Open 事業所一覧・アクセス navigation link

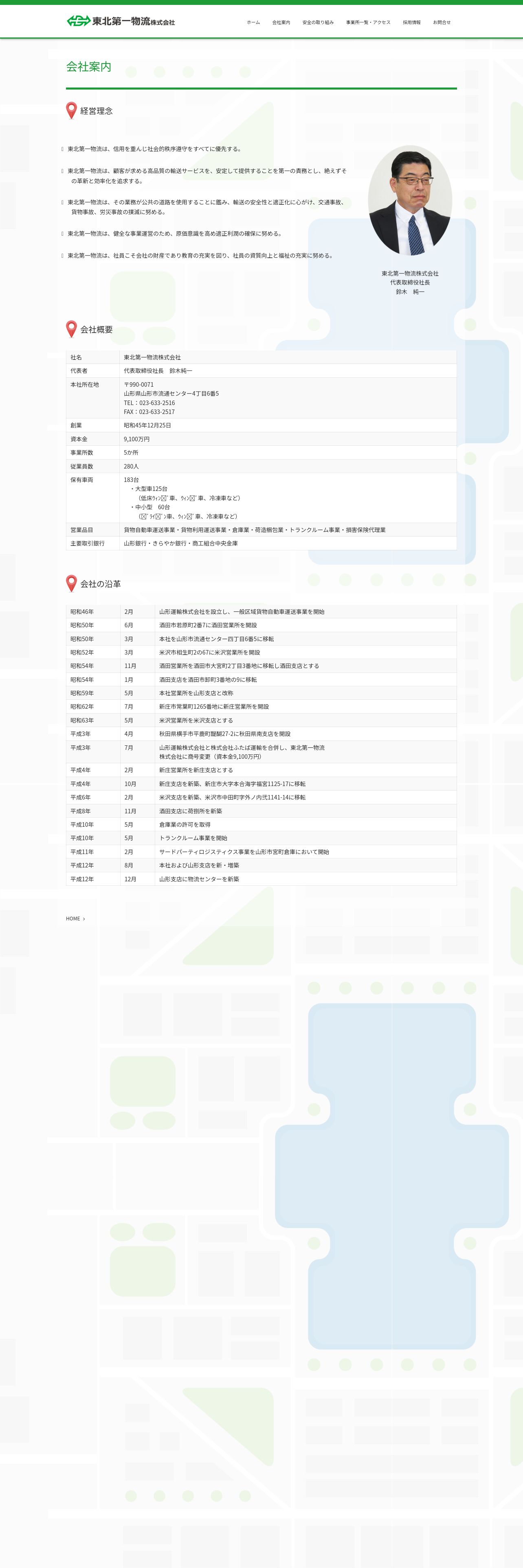click(x=368, y=22)
